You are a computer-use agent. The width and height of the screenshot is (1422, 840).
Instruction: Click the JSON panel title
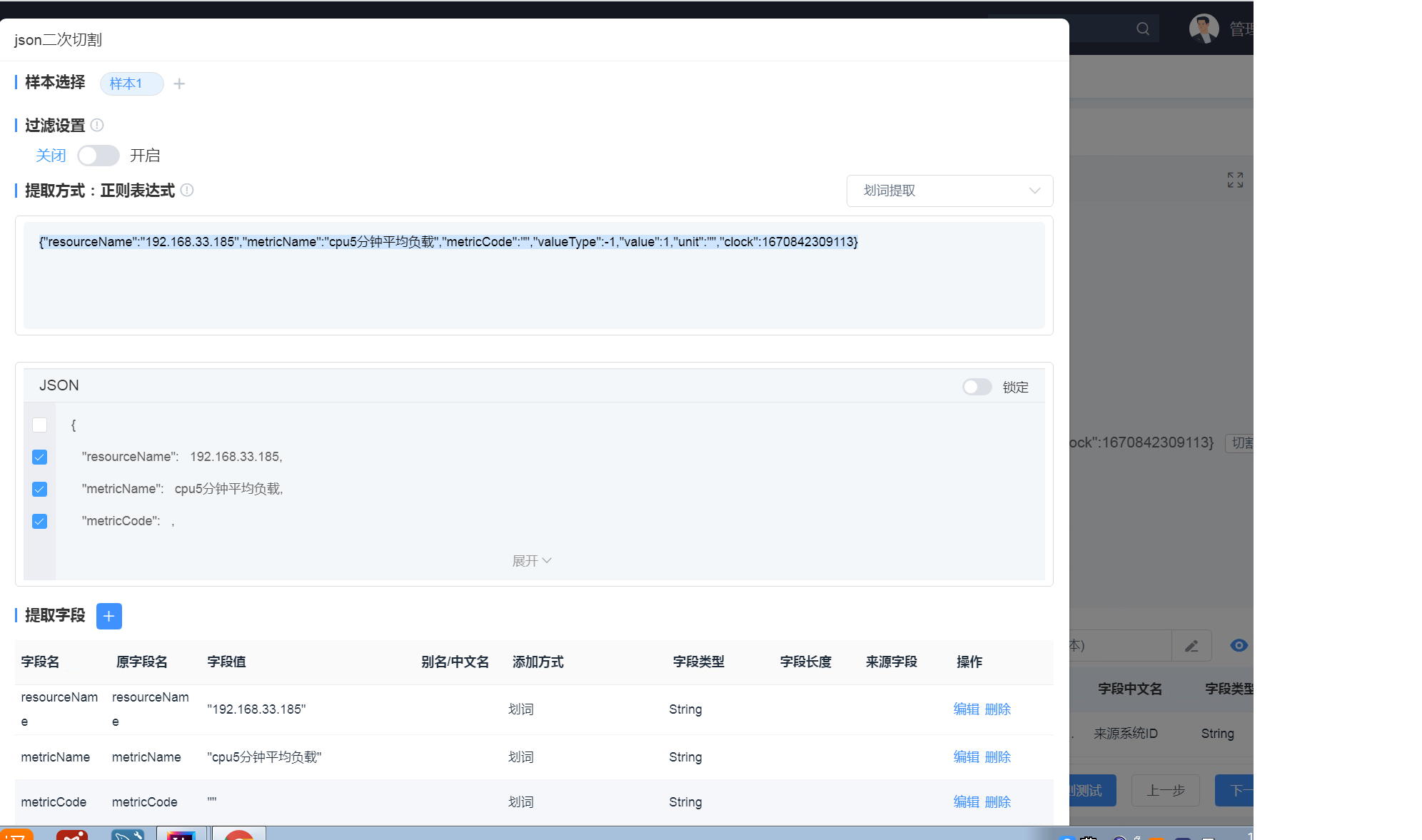(x=59, y=385)
